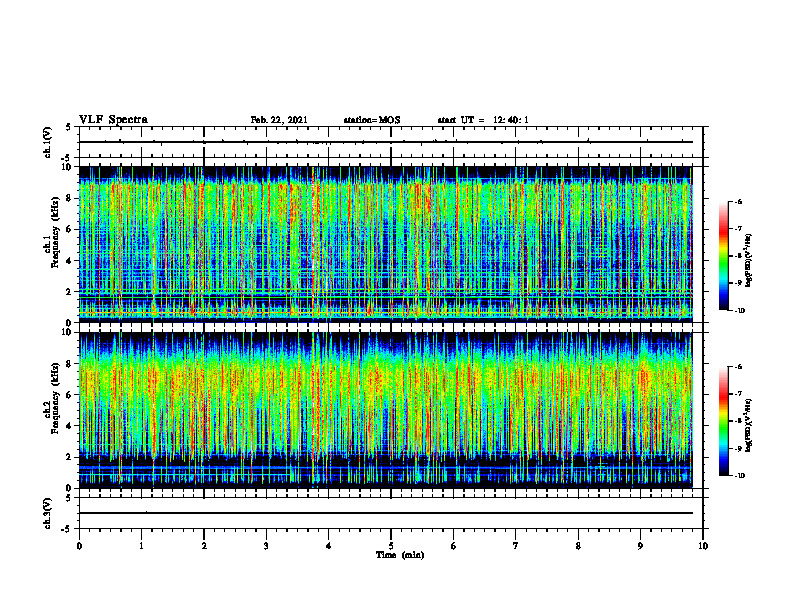
Task: Click the ch.2 spectrogram color bar
Action: click(723, 421)
